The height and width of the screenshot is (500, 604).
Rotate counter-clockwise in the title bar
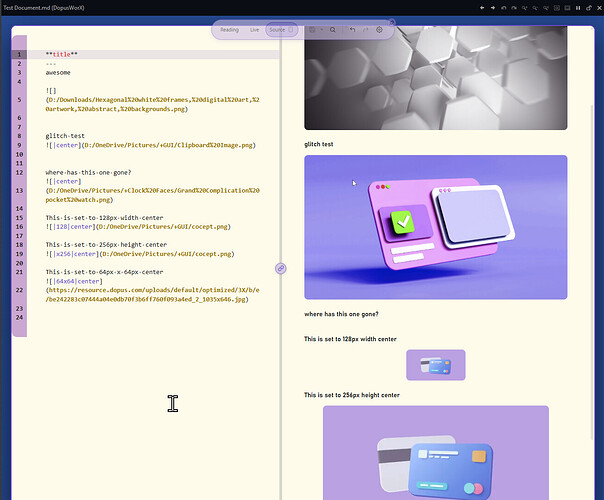pyautogui.click(x=503, y=8)
